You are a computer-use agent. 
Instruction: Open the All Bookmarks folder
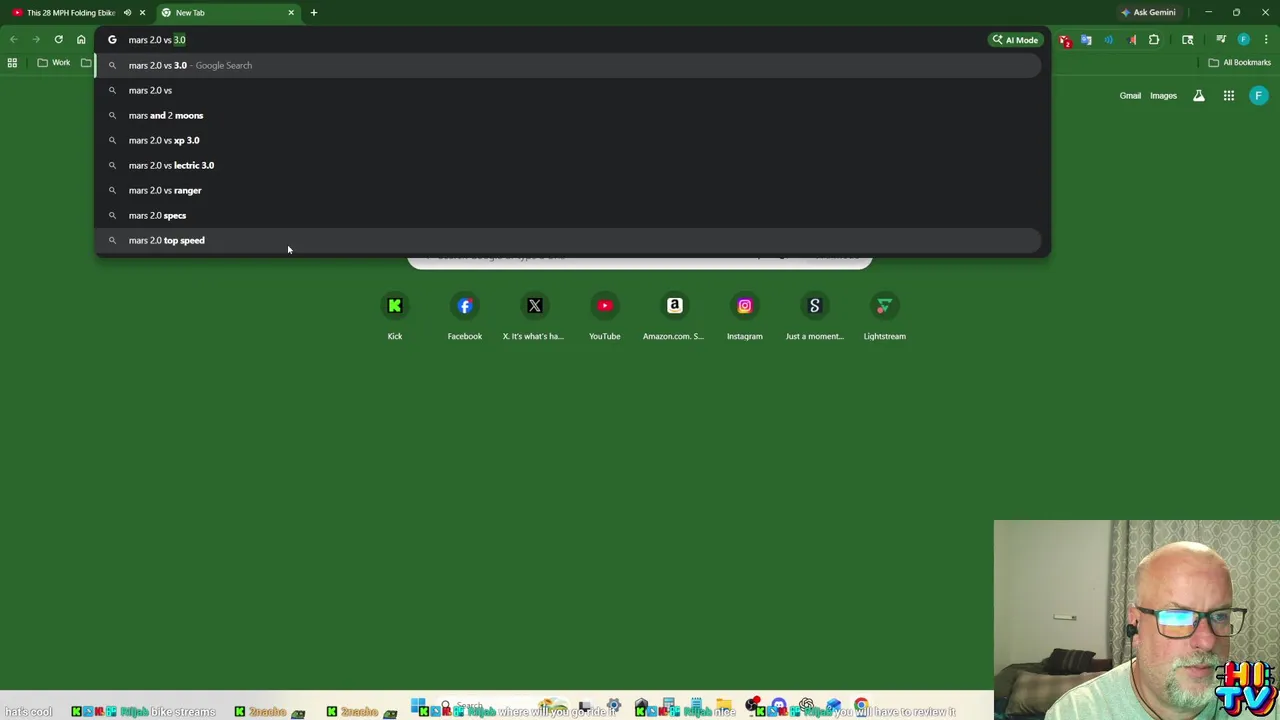[x=1239, y=63]
